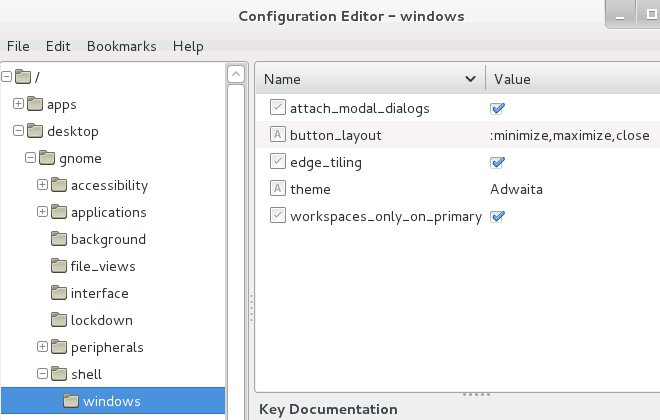Expand the accessibility folder node
The height and width of the screenshot is (420, 660).
point(42,185)
